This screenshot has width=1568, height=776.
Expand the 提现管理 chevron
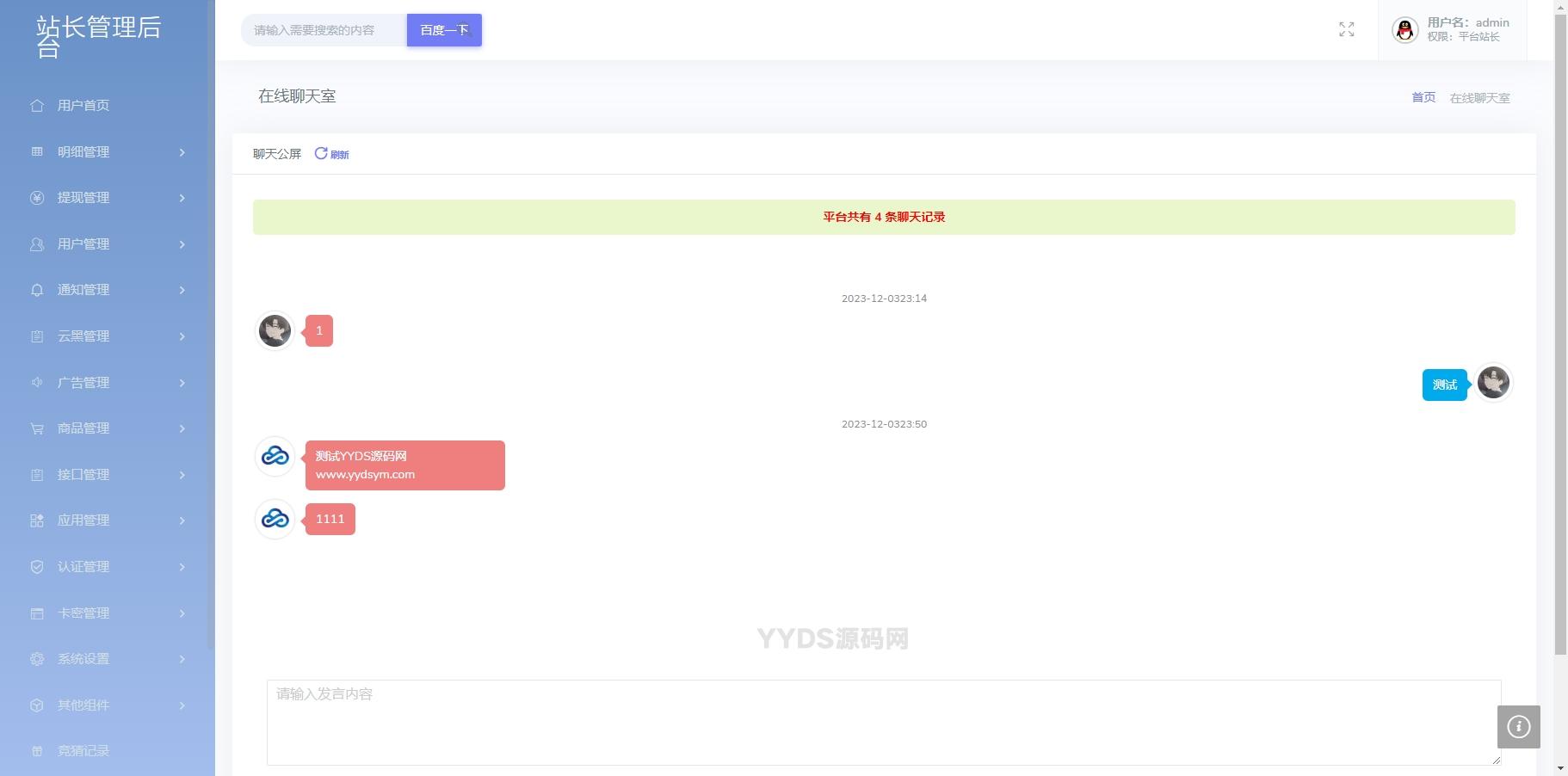coord(182,198)
